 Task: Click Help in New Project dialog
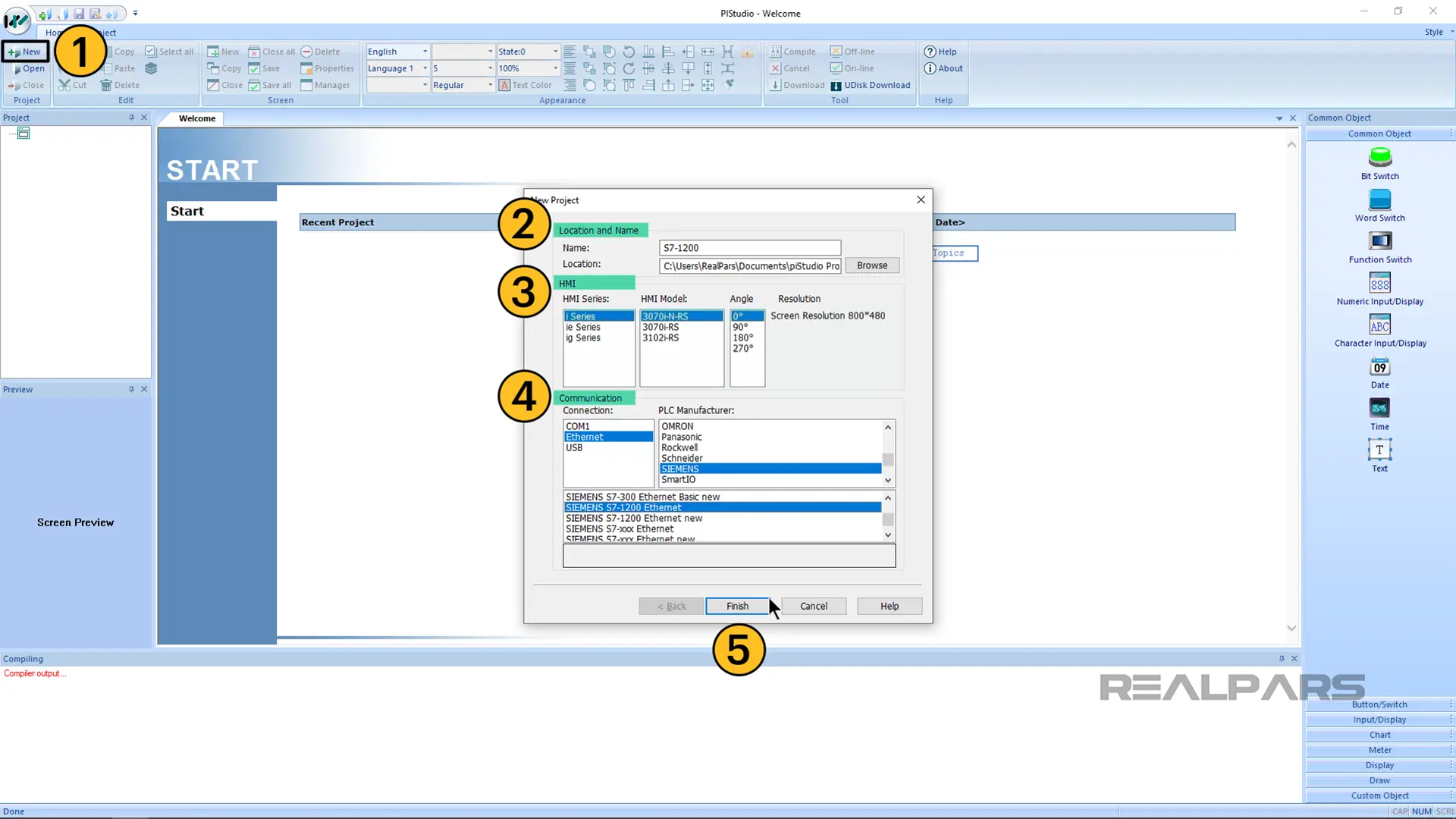[x=890, y=606]
